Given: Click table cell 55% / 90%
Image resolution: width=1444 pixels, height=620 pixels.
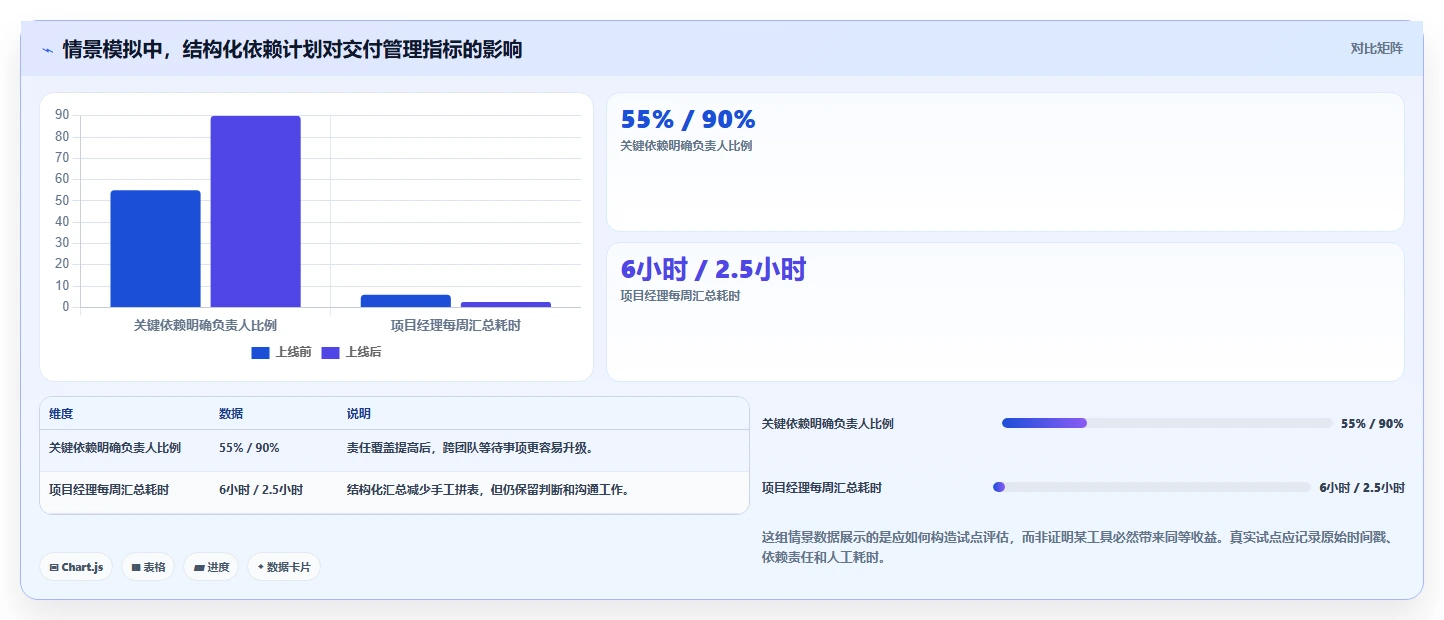Looking at the screenshot, I should [x=249, y=448].
